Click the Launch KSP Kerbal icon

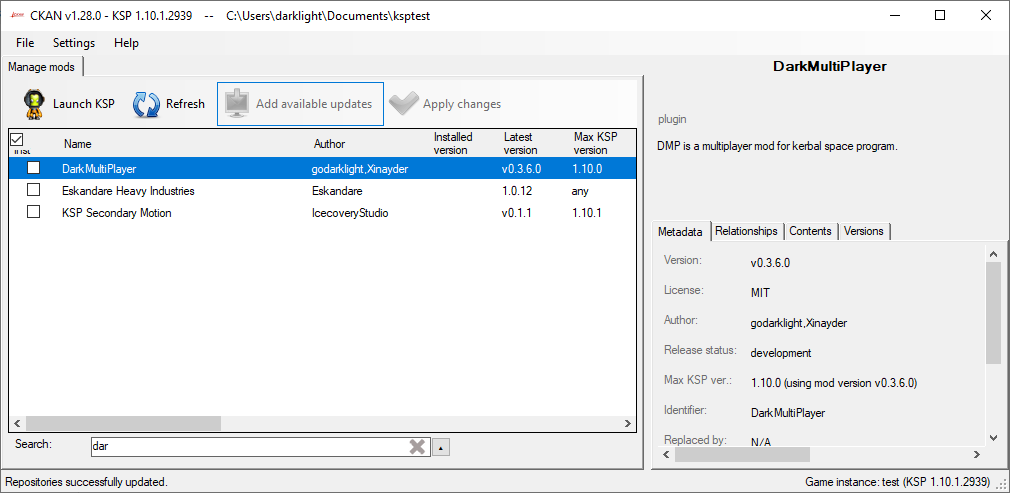click(x=35, y=104)
